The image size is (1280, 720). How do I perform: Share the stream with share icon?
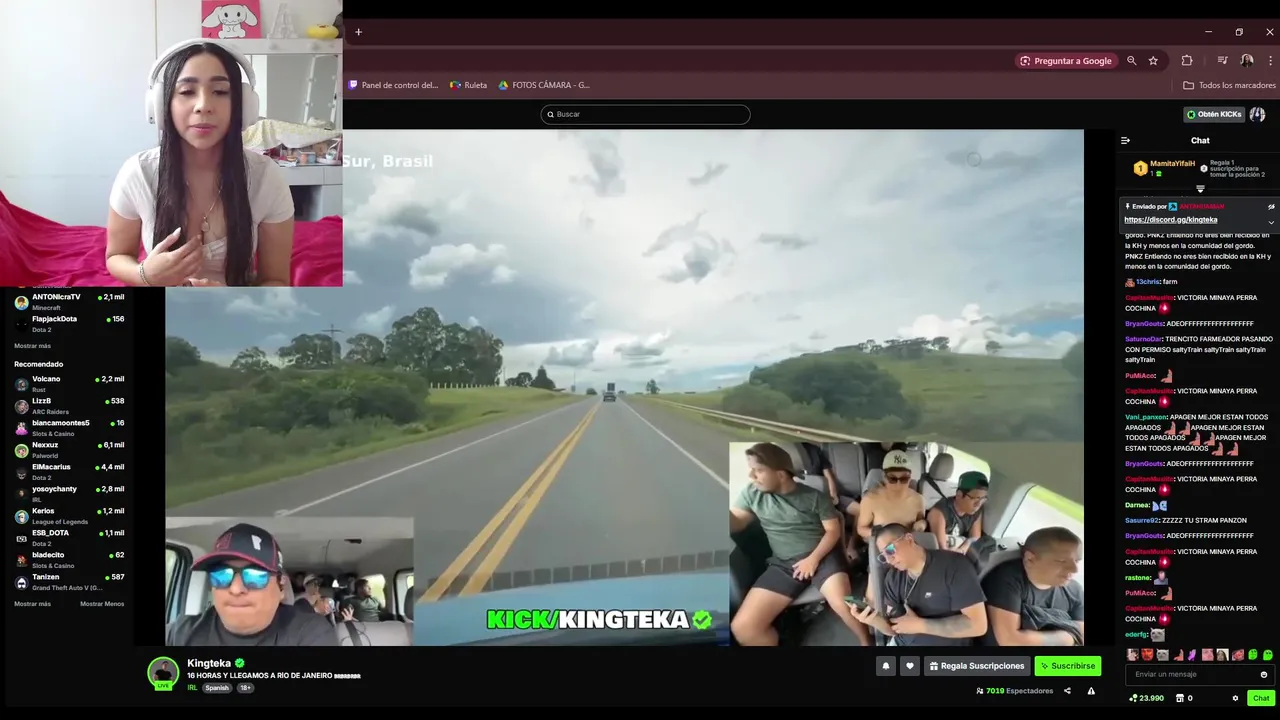point(1067,691)
